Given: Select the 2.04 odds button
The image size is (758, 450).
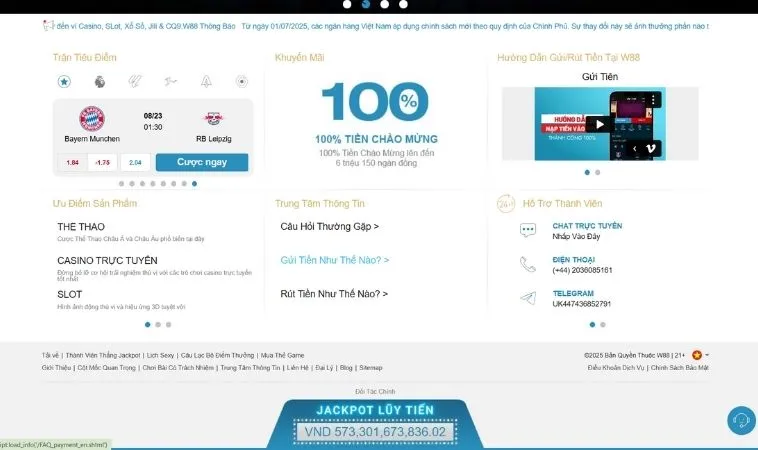Looking at the screenshot, I should coord(135,162).
